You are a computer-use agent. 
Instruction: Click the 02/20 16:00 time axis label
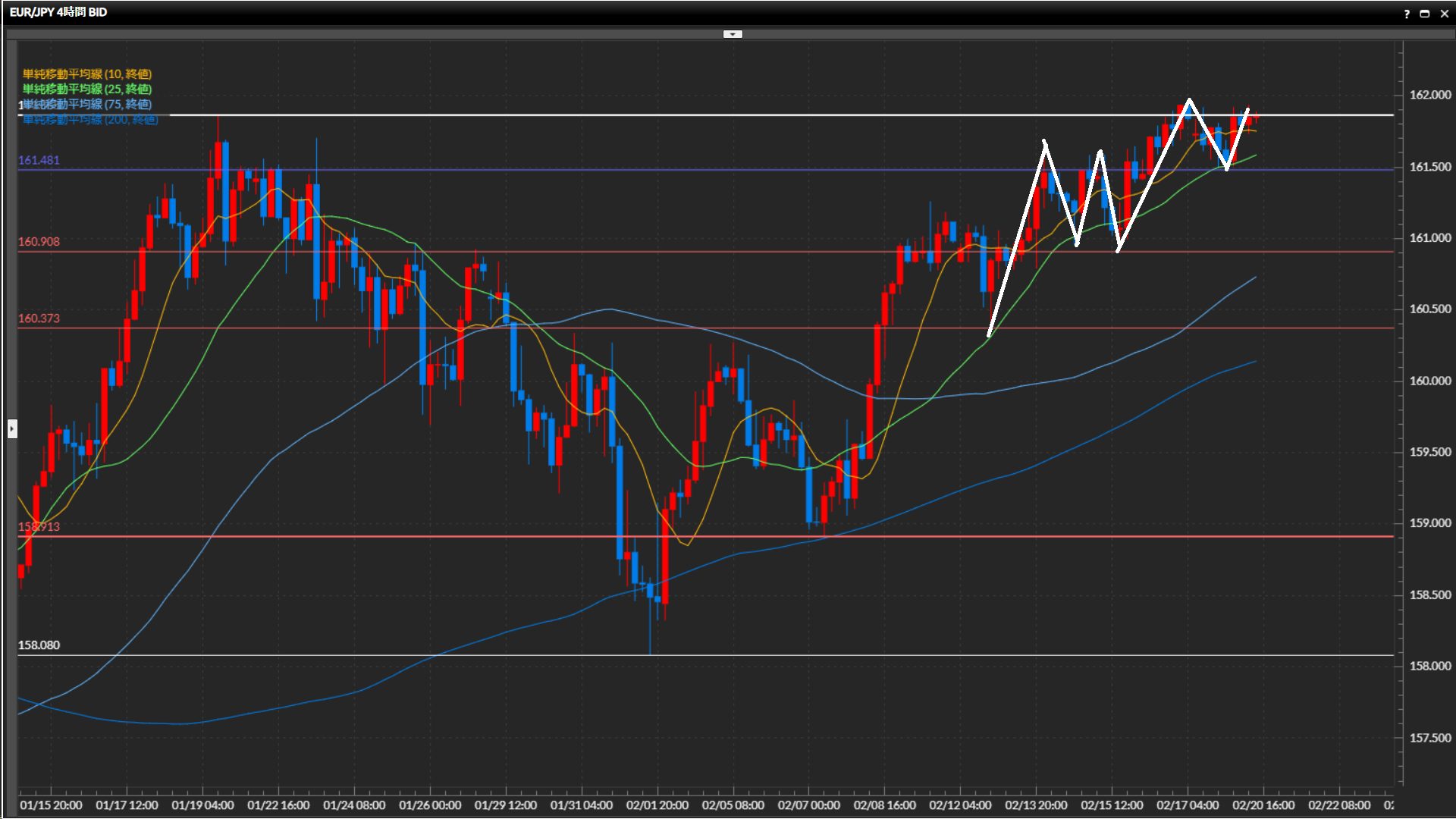[1263, 805]
